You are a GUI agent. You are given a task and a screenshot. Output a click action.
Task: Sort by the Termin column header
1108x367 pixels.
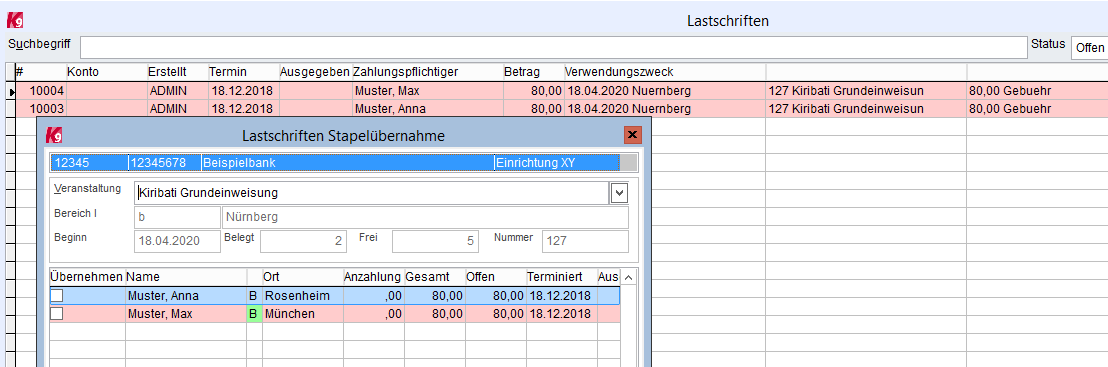[243, 71]
